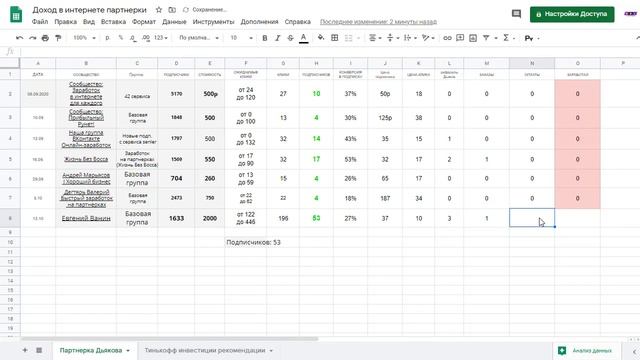640x360 pixels.
Task: Open the Жизнь Без Босса link cell
Action: click(86, 159)
